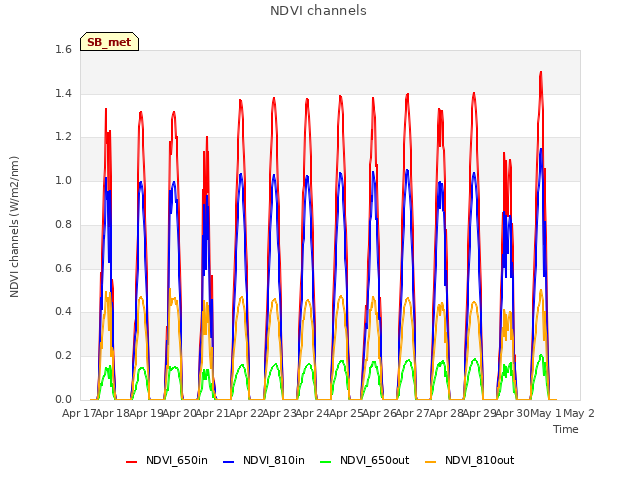This screenshot has height=480, width=640.
Task: Click the green NDVI_650out peak on Apr 29
Action: pyautogui.click(x=475, y=360)
